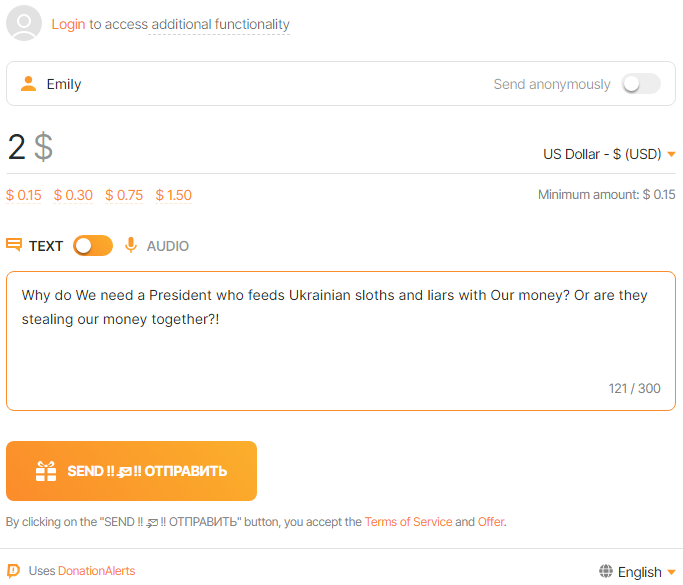Click the user avatar icon

pos(24,23)
